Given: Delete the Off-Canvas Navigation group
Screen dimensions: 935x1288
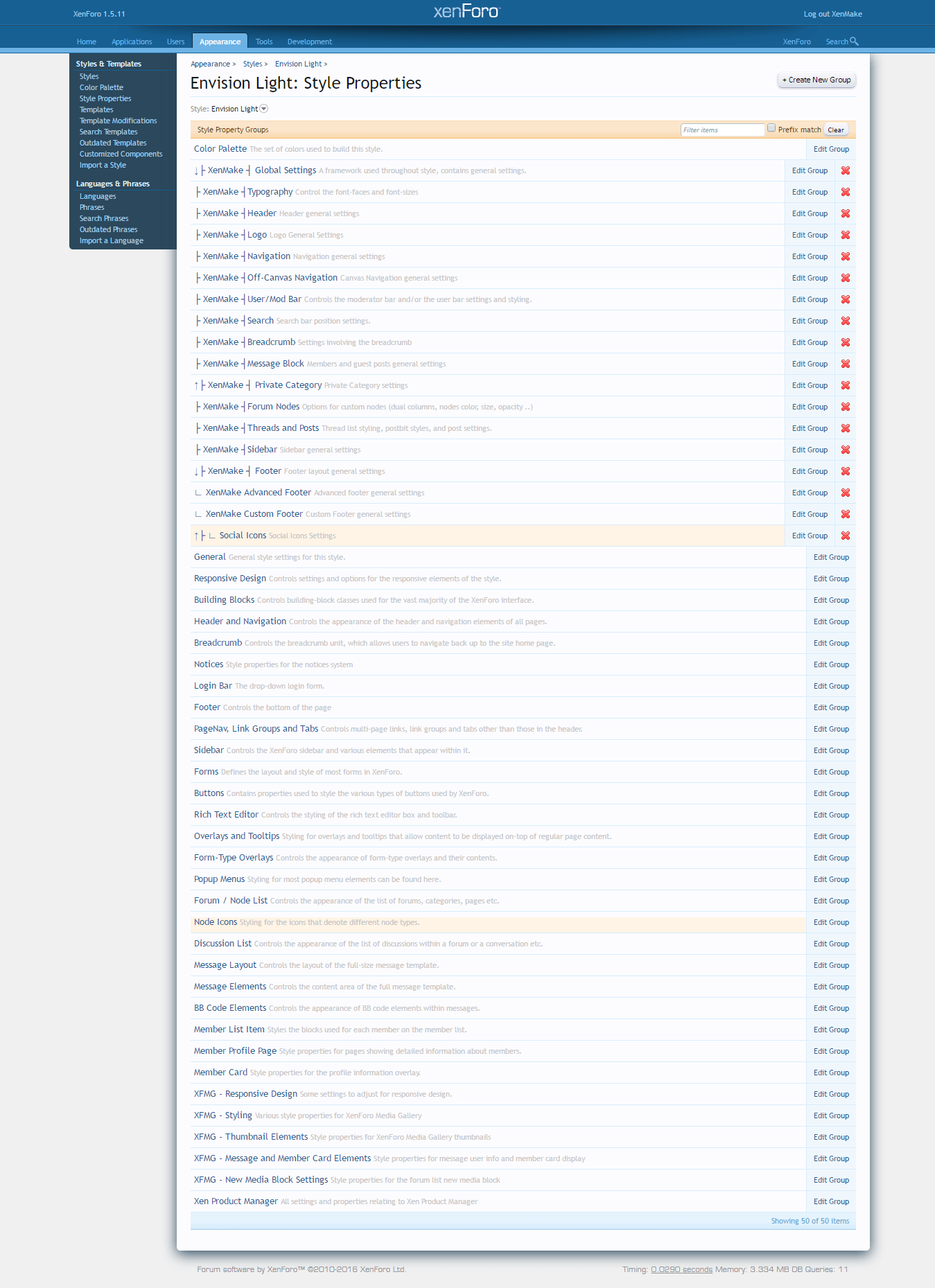Looking at the screenshot, I should click(x=845, y=278).
